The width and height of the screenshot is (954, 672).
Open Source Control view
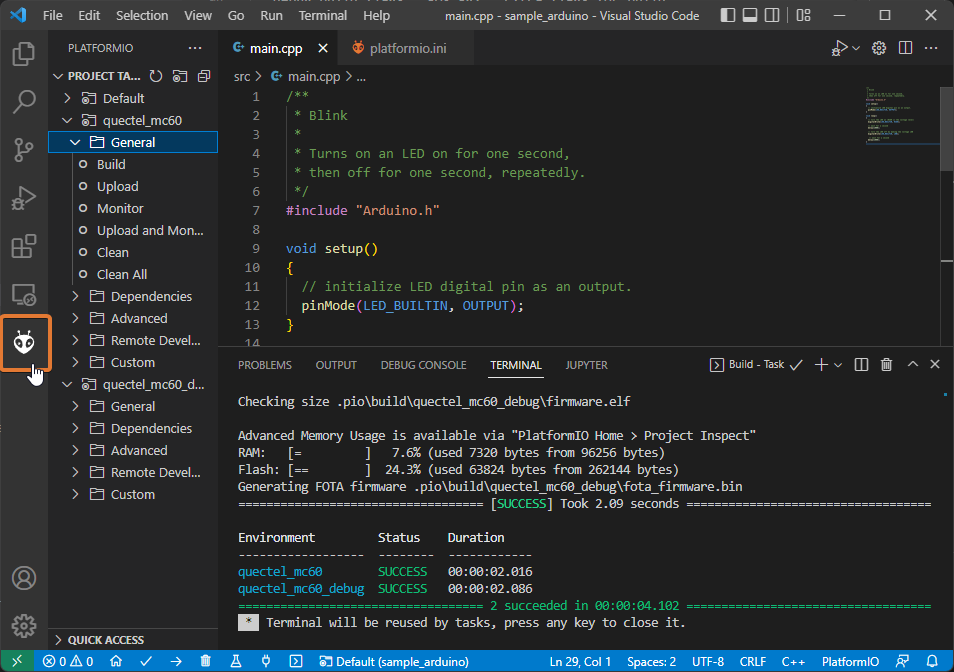click(24, 150)
